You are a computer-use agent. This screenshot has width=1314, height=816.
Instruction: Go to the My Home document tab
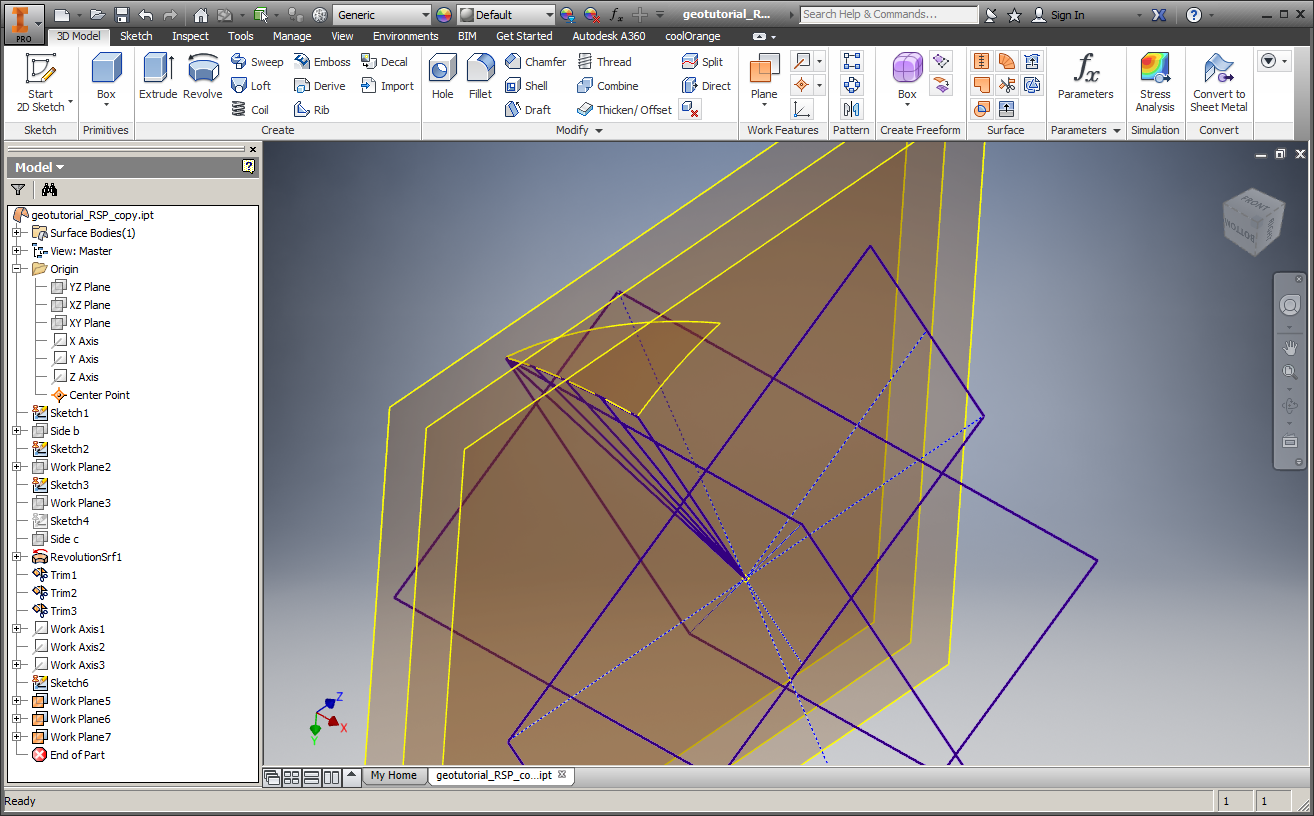[393, 775]
